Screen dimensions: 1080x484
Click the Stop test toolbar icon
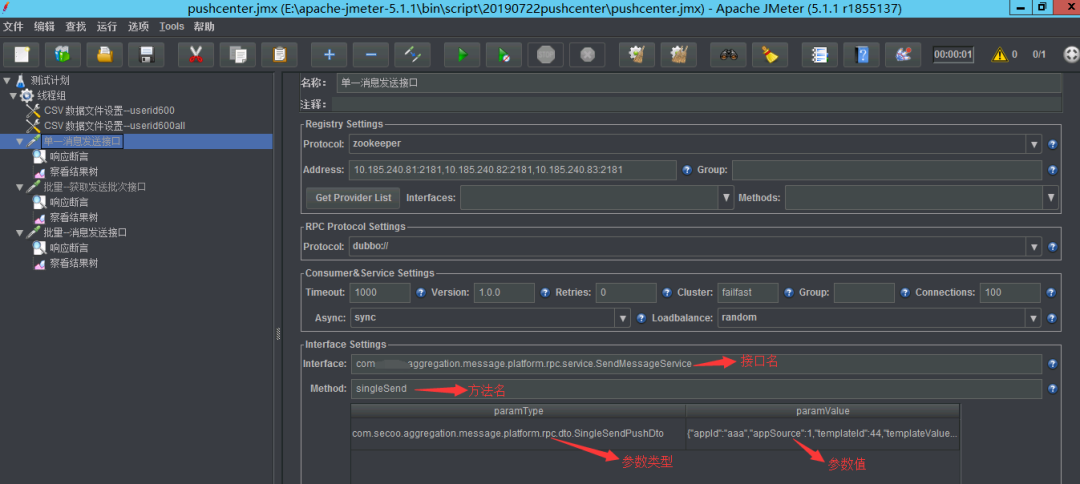click(546, 54)
